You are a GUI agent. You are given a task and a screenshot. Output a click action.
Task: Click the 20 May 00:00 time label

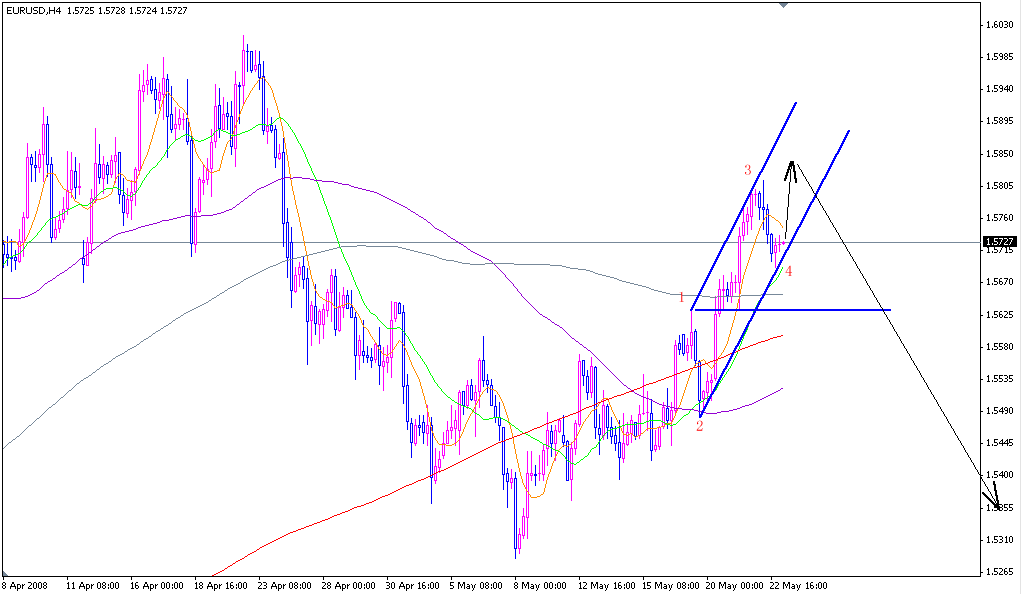(x=735, y=586)
